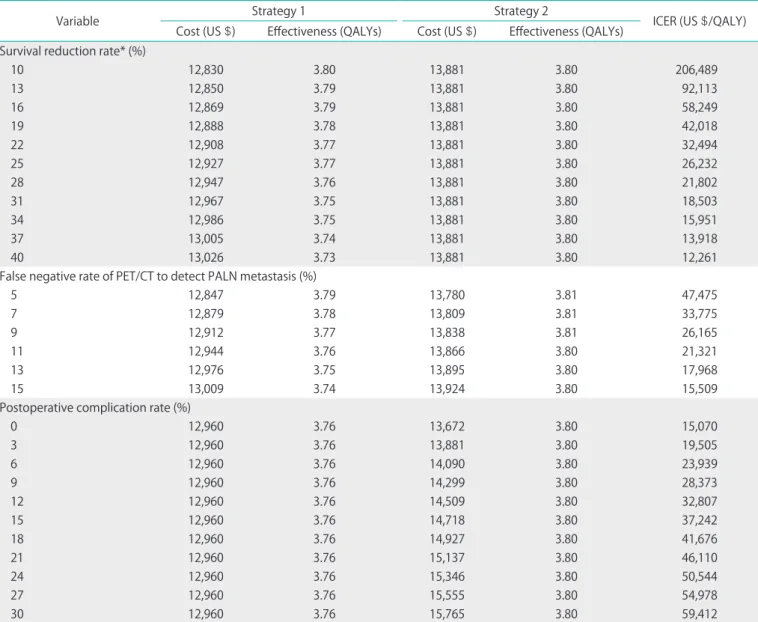The image size is (758, 622).
Task: Click Strategy 2 cost 14,299
Action: point(447,483)
